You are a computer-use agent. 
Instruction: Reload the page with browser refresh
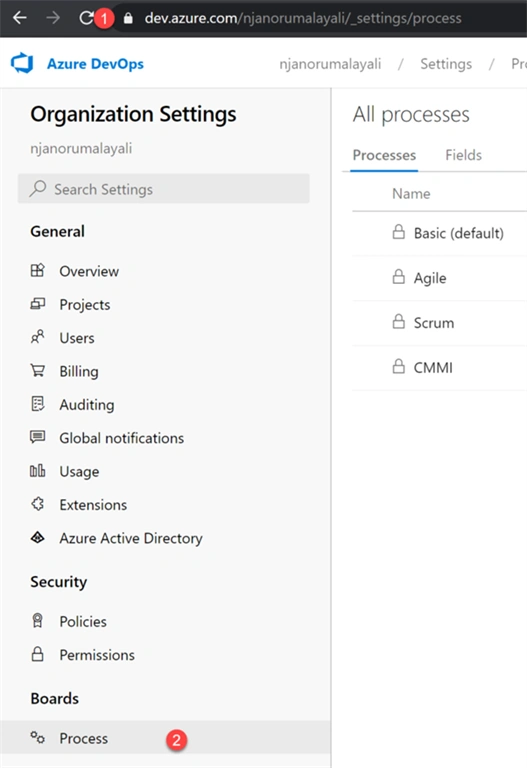point(86,18)
